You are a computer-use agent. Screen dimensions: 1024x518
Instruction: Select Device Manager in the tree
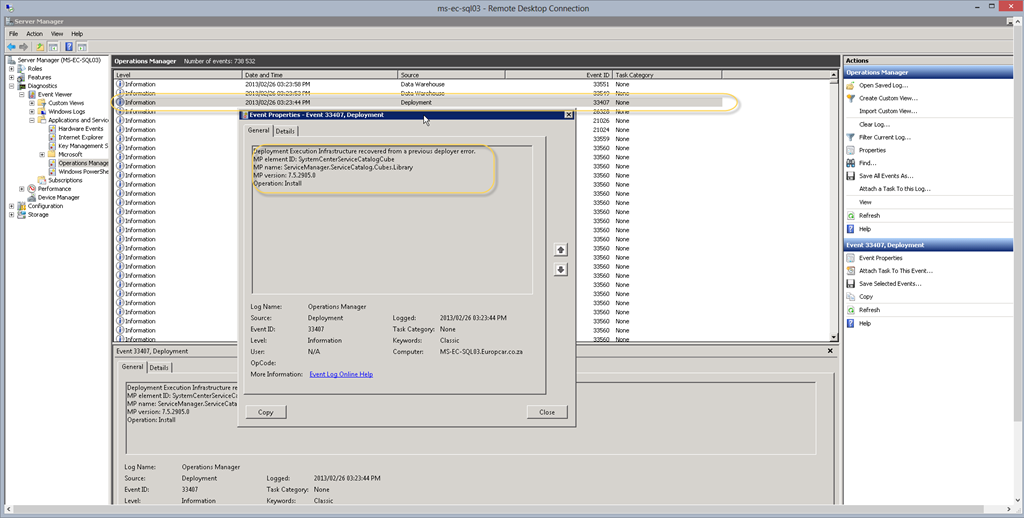[x=58, y=197]
